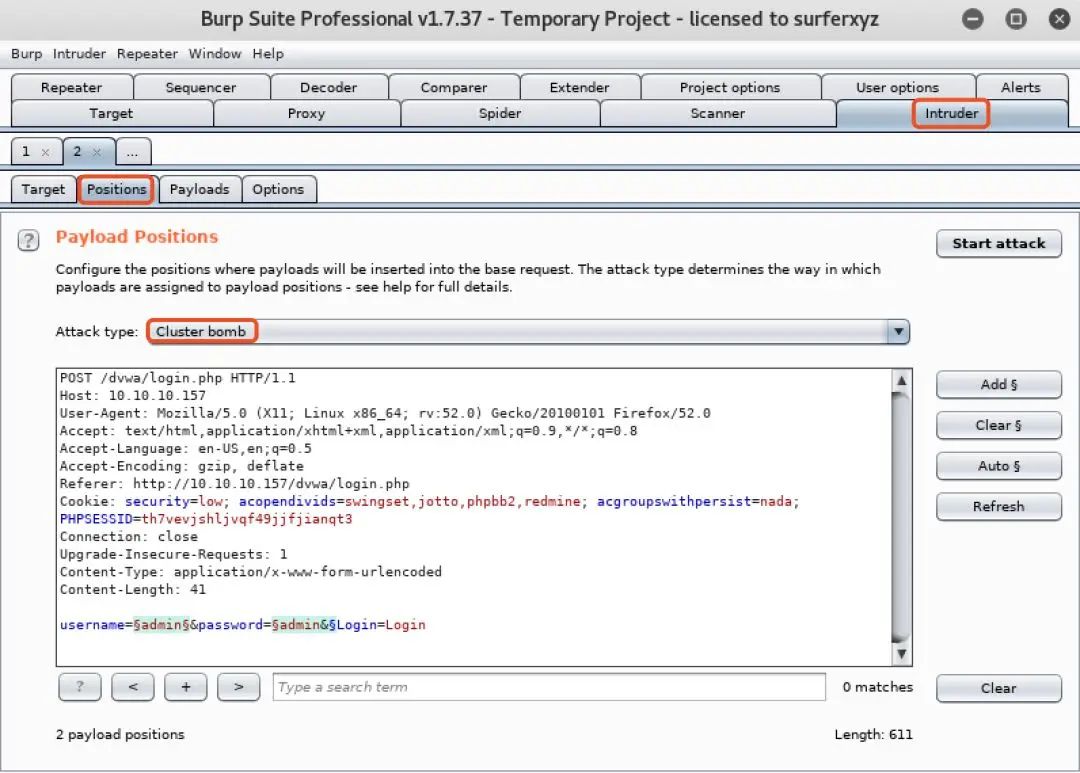Click the Add § button
The image size is (1080, 773).
coord(999,384)
